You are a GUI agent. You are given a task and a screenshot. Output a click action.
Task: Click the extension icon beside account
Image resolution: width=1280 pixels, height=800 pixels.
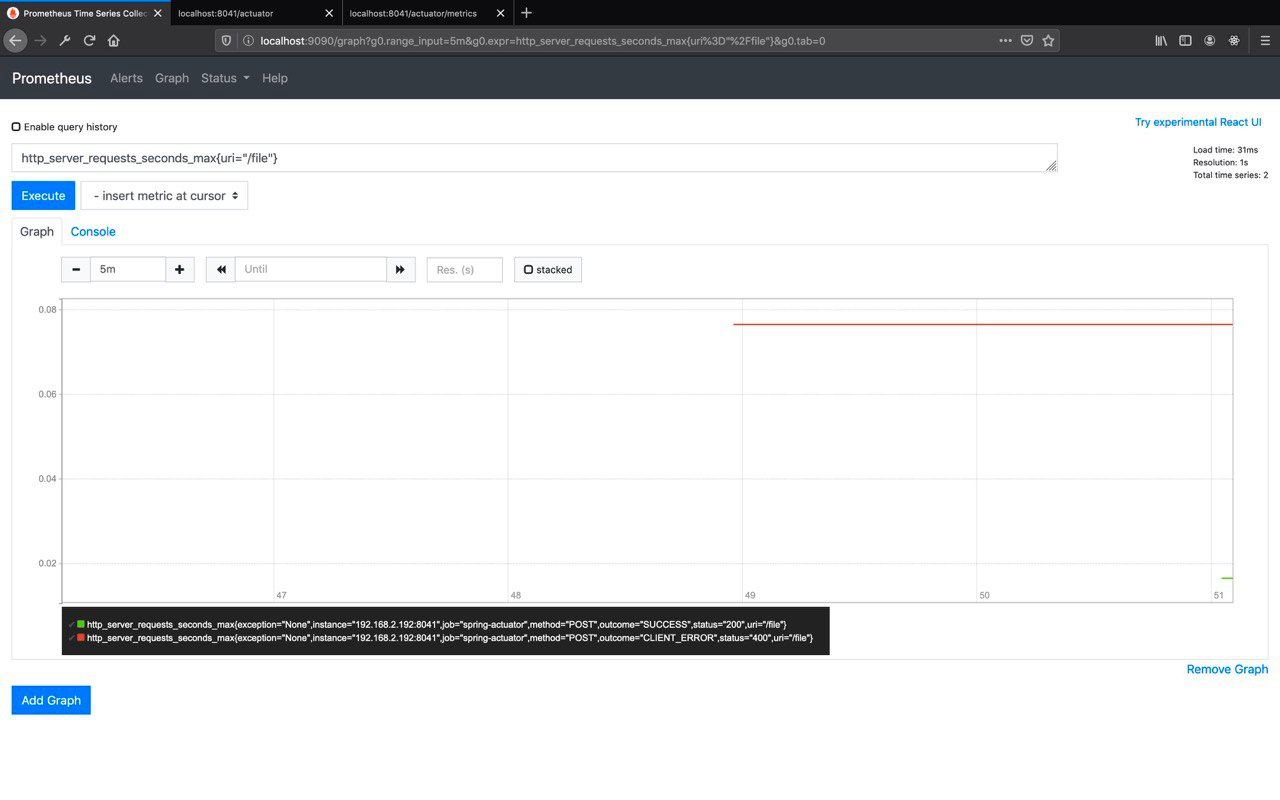[1234, 41]
